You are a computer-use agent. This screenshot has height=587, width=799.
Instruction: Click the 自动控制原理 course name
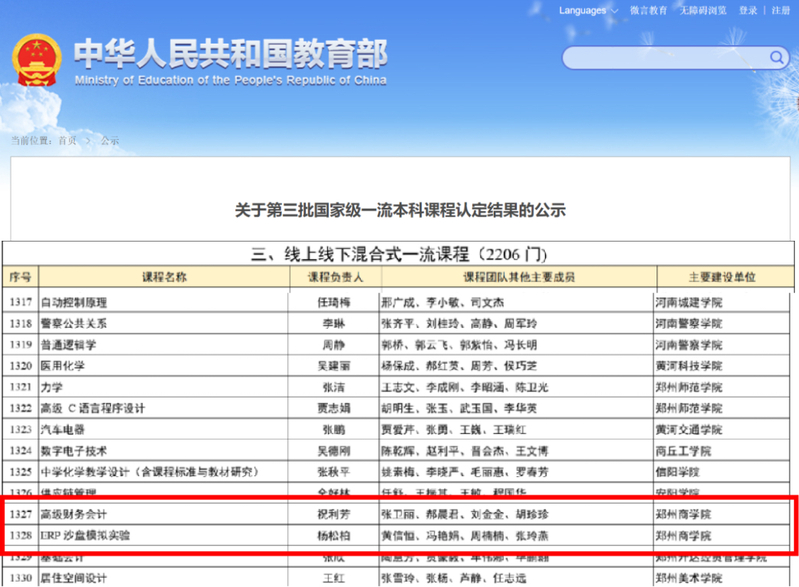pyautogui.click(x=73, y=302)
